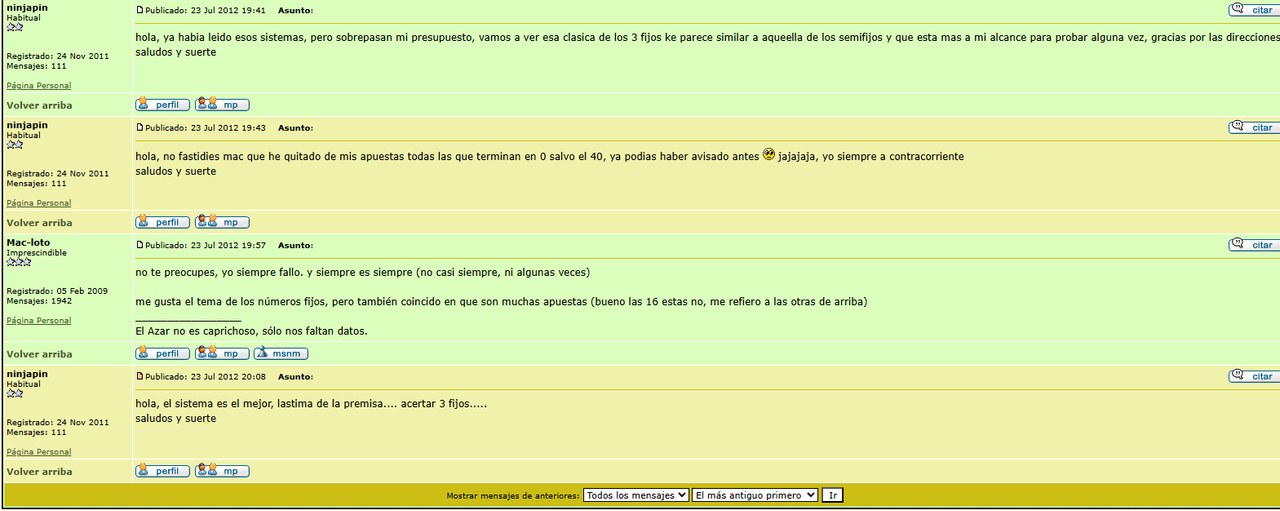Screen dimensions: 1280x511
Task: Click Volver arriba under 19:43 post
Action: [39, 223]
